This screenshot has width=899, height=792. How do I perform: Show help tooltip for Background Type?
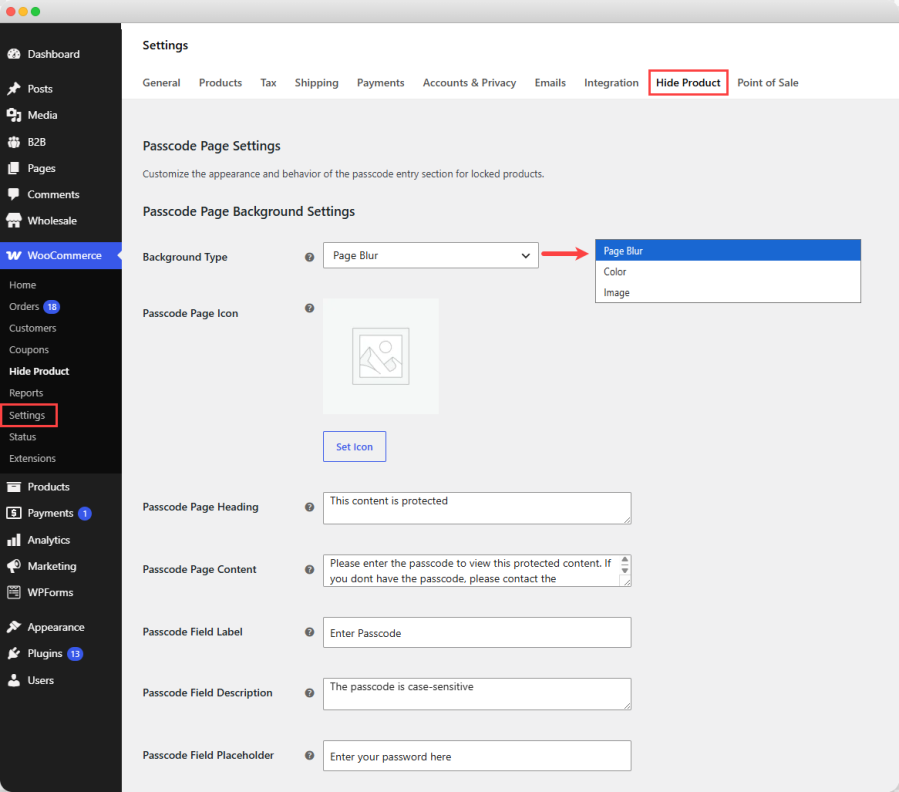[310, 258]
